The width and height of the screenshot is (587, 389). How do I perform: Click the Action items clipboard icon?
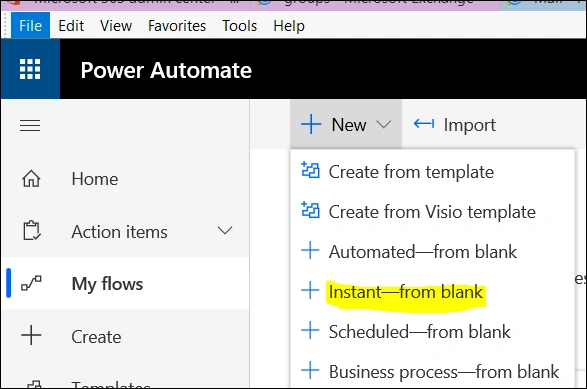(x=32, y=231)
